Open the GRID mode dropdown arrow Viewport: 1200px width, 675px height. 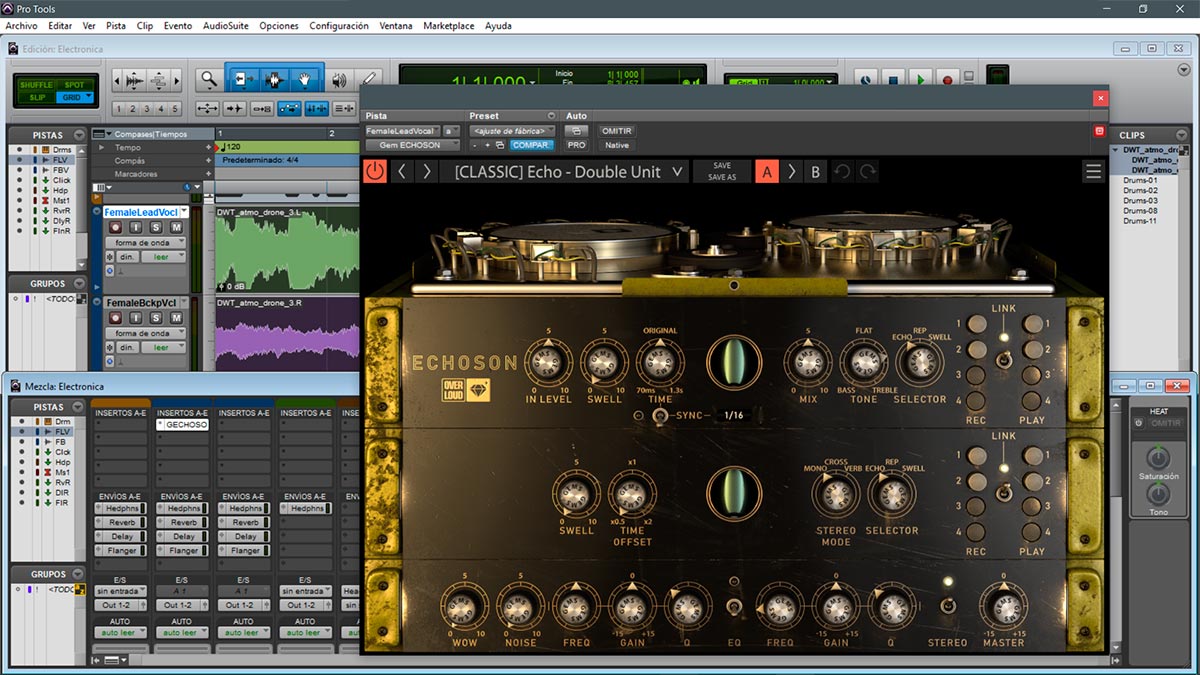88,97
